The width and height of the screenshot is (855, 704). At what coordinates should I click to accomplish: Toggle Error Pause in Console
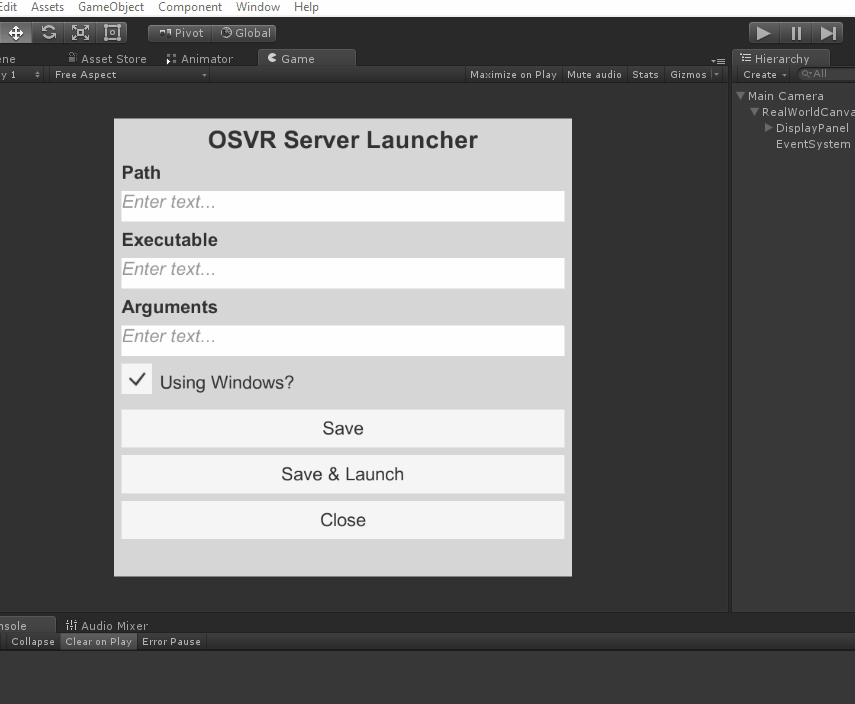171,642
